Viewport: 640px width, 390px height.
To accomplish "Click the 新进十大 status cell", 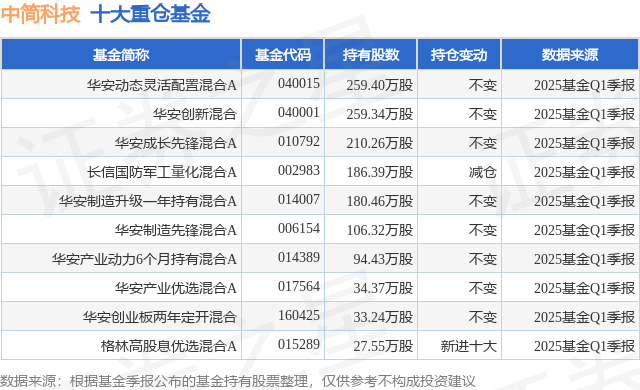I will pos(469,346).
